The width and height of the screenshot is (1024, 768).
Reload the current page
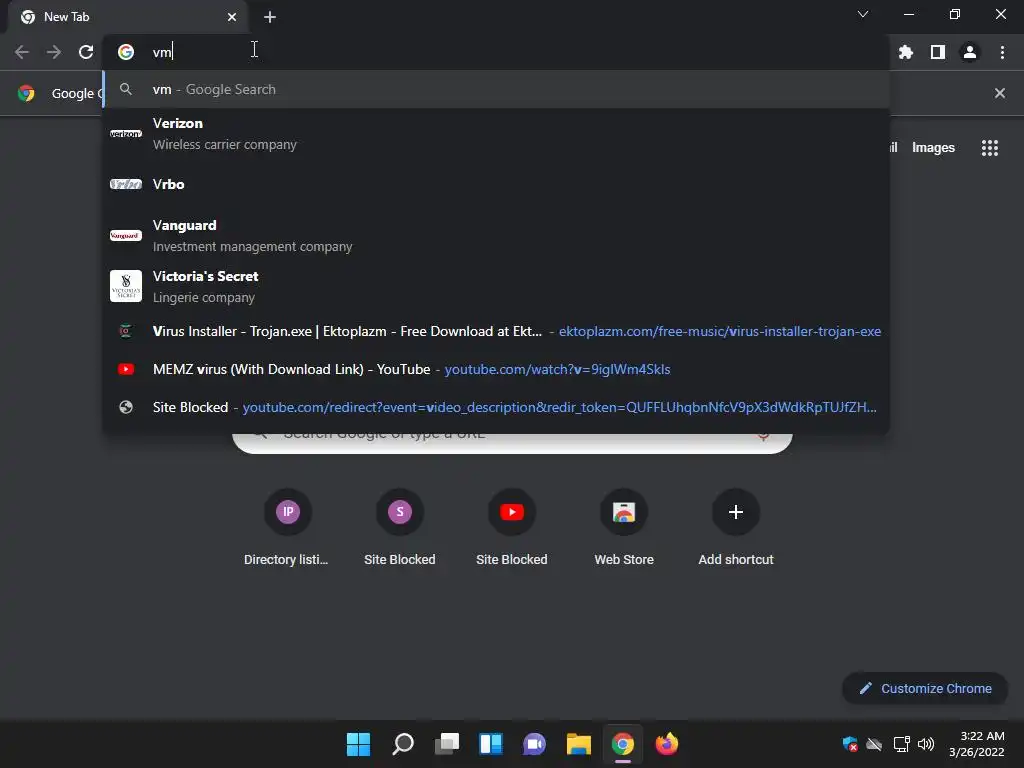86,52
